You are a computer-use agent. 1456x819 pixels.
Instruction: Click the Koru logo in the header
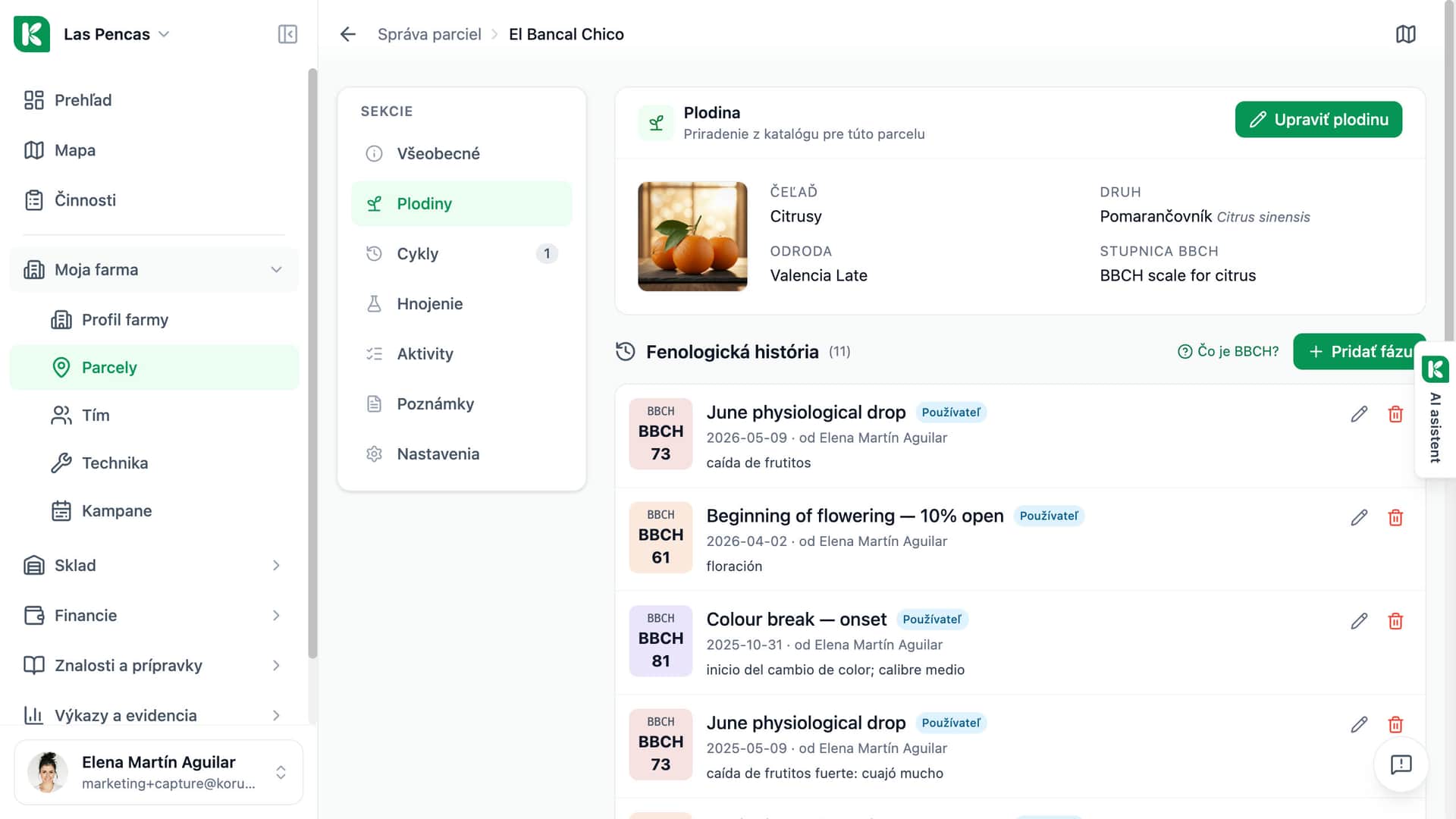point(32,34)
